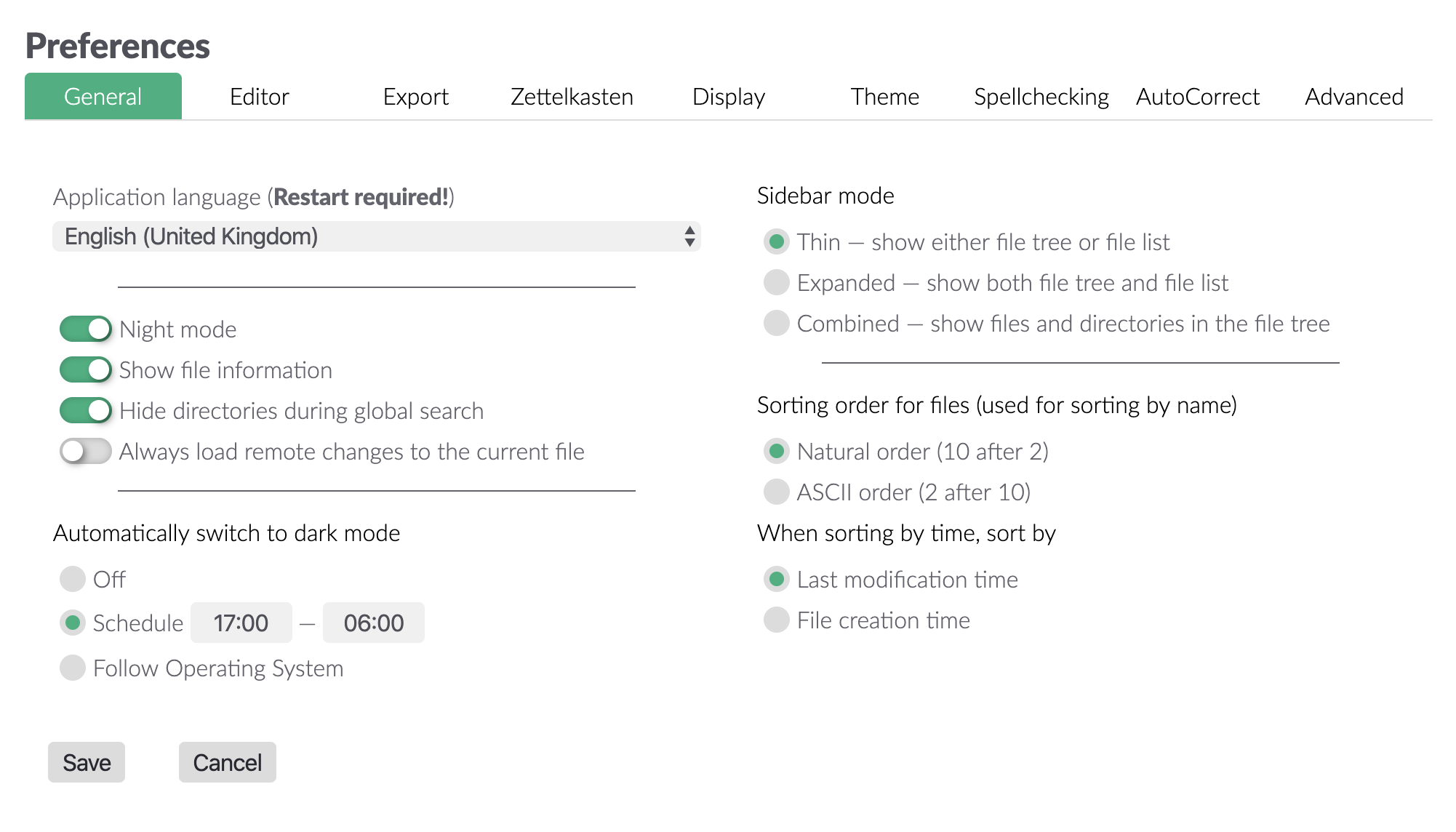The height and width of the screenshot is (832, 1456).
Task: Select Combined sidebar mode
Action: tap(775, 324)
